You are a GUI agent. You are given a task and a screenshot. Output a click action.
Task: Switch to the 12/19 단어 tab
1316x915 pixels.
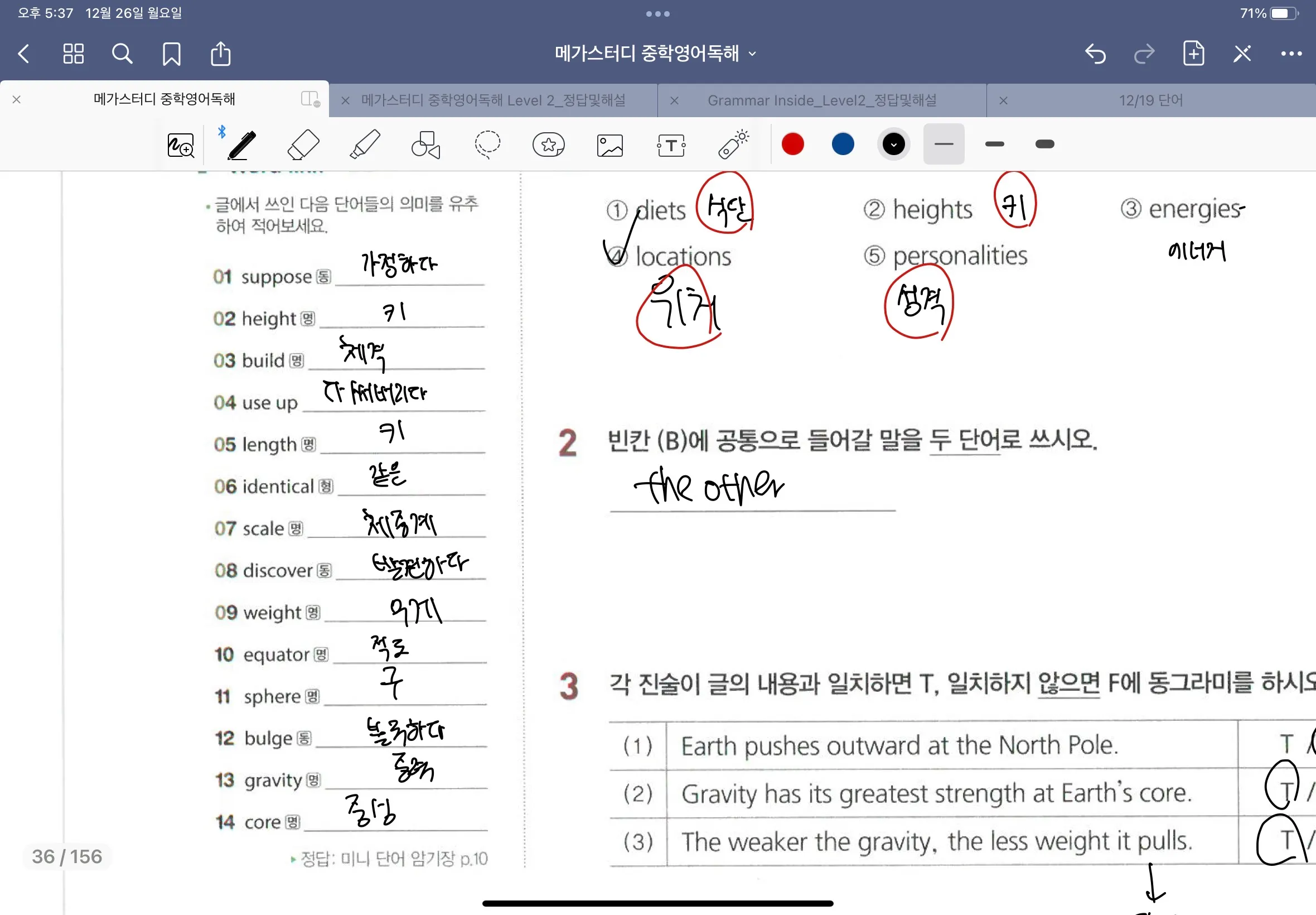pyautogui.click(x=1151, y=100)
